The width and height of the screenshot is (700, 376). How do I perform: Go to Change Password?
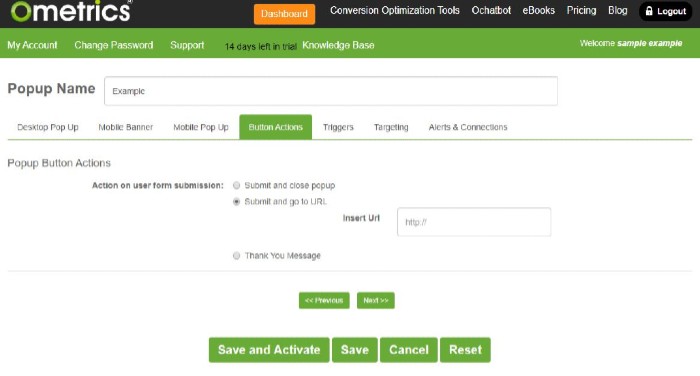click(114, 45)
